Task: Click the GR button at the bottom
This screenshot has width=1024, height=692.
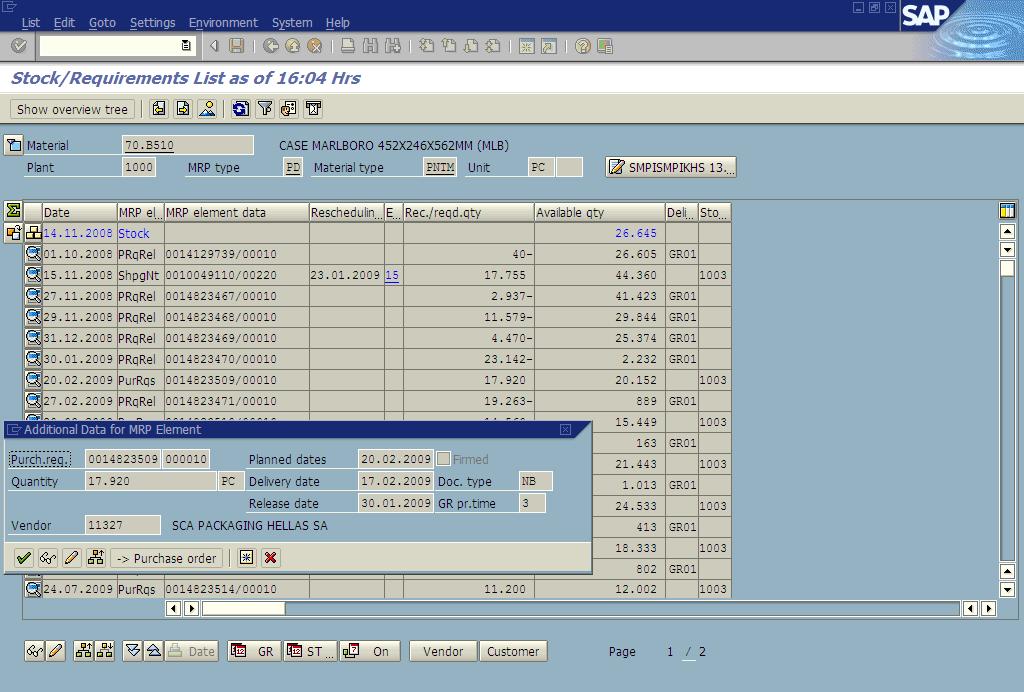Action: [x=255, y=652]
